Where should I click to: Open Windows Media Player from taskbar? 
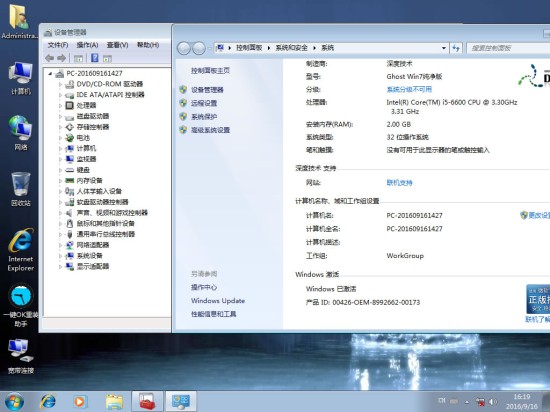tap(79, 401)
